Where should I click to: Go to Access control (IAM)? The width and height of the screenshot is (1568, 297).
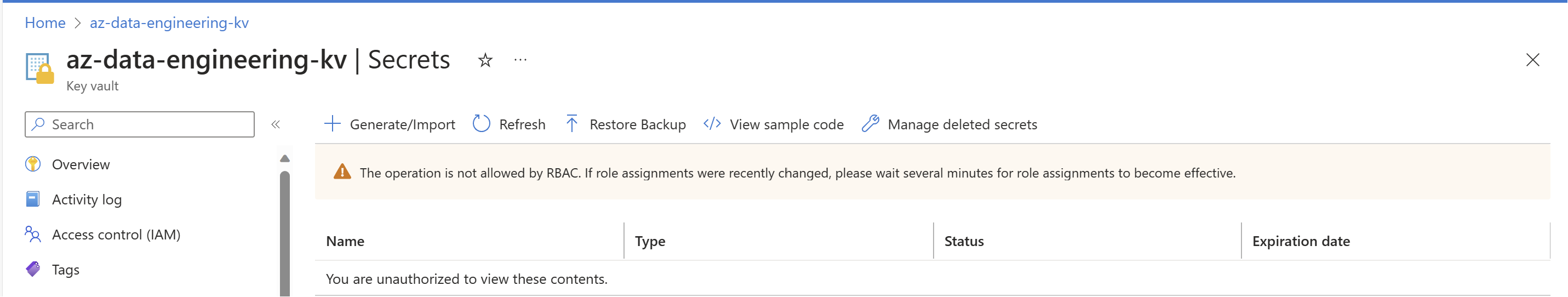point(116,235)
